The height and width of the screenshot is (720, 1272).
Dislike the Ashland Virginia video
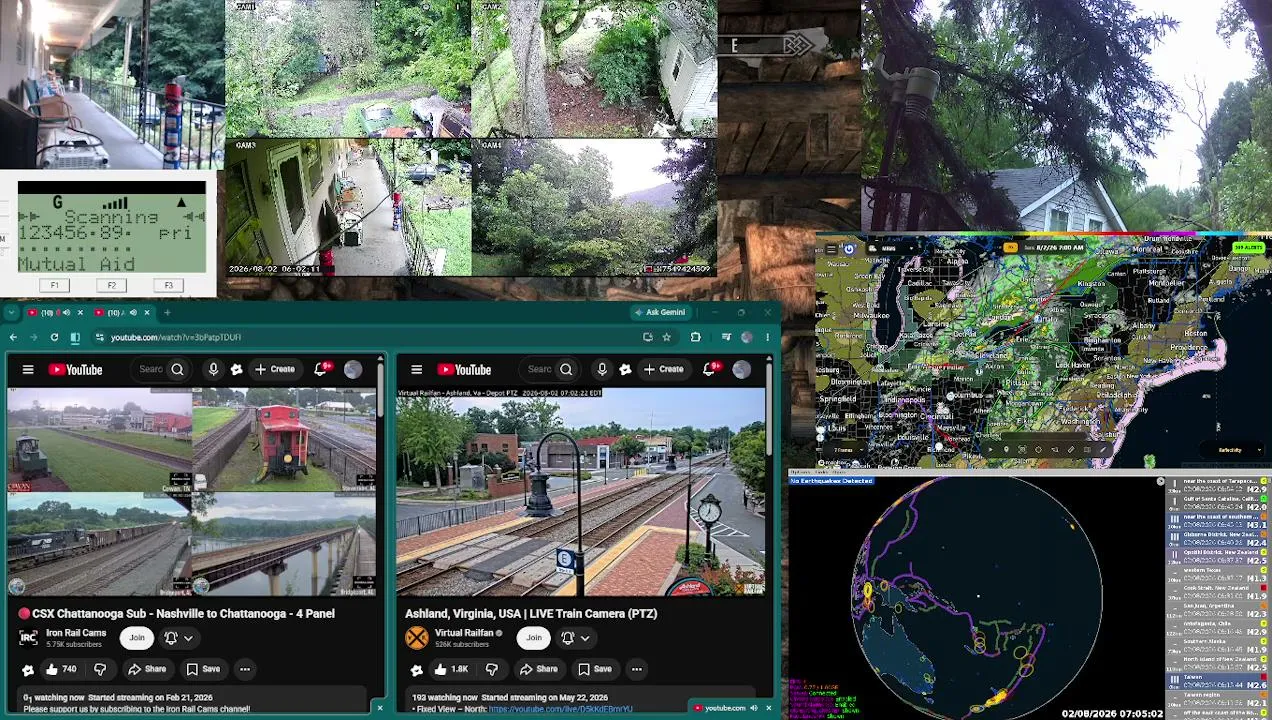(x=492, y=669)
